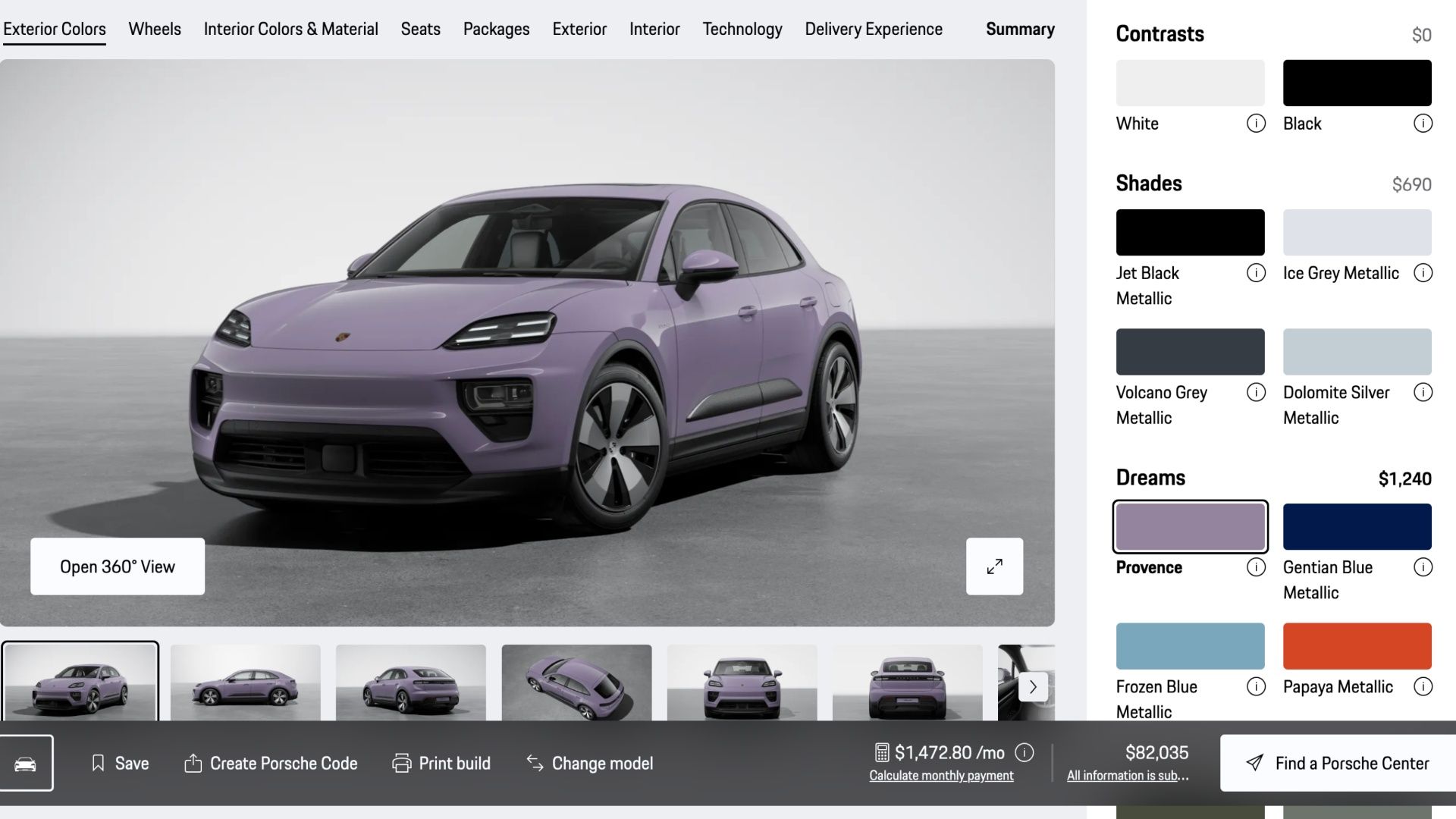
Task: Show info for Papaya Metallic
Action: [1423, 686]
